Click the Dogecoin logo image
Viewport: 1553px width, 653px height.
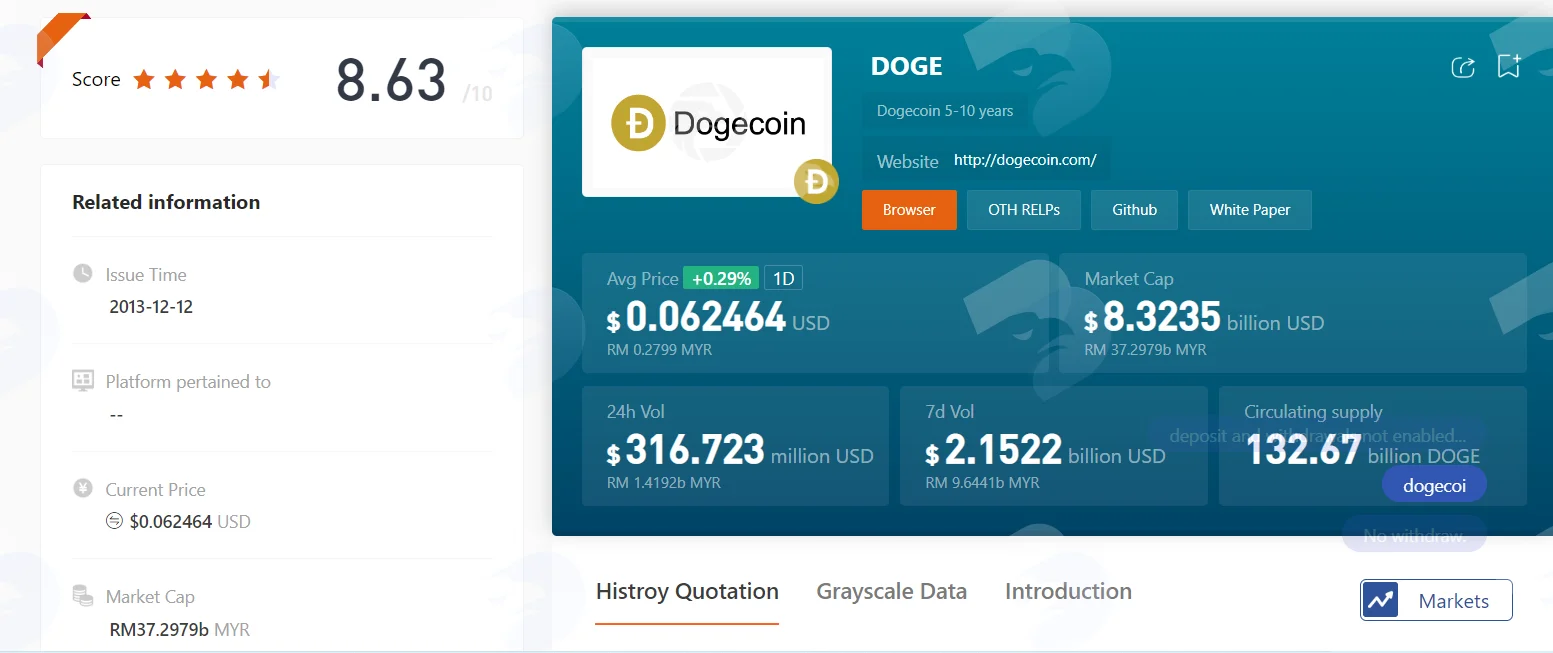click(x=707, y=122)
